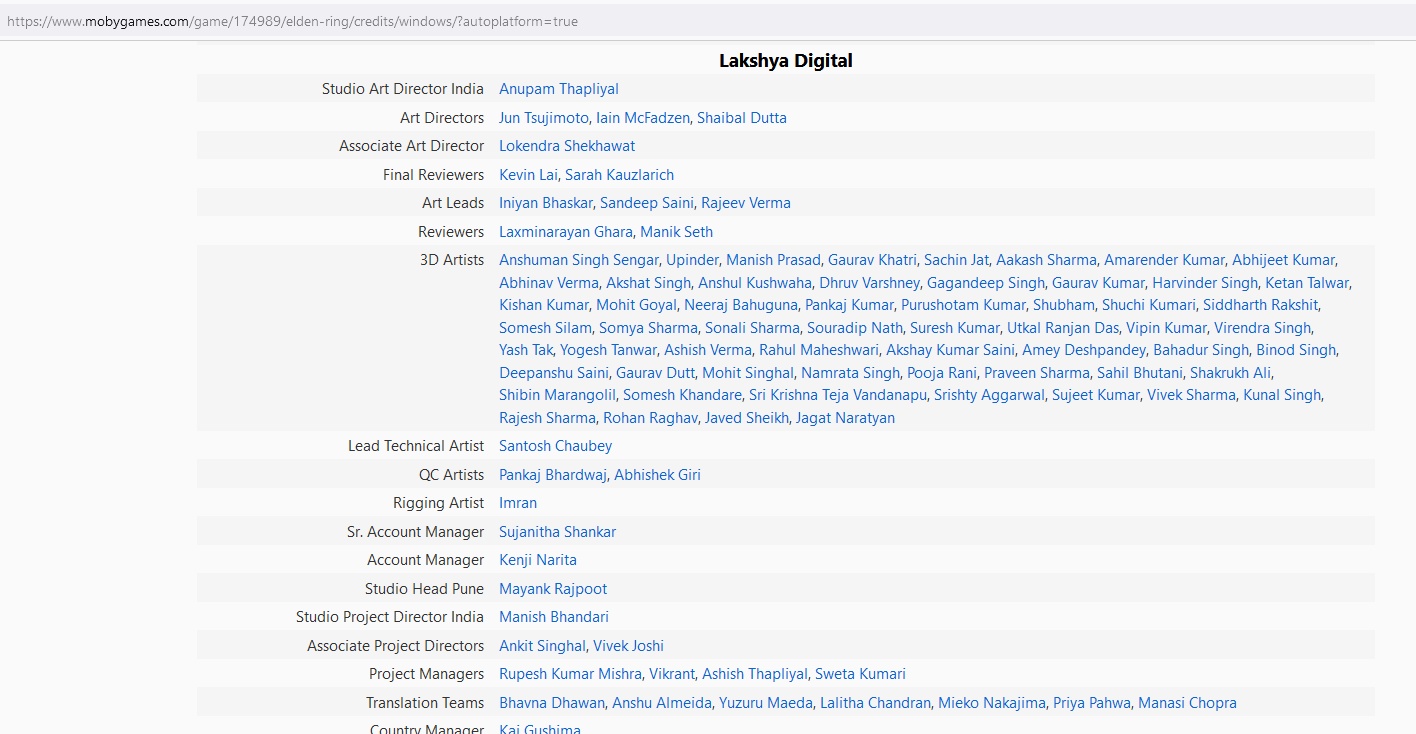Click the Abhishek Giri link
1416x734 pixels.
pyautogui.click(x=657, y=475)
